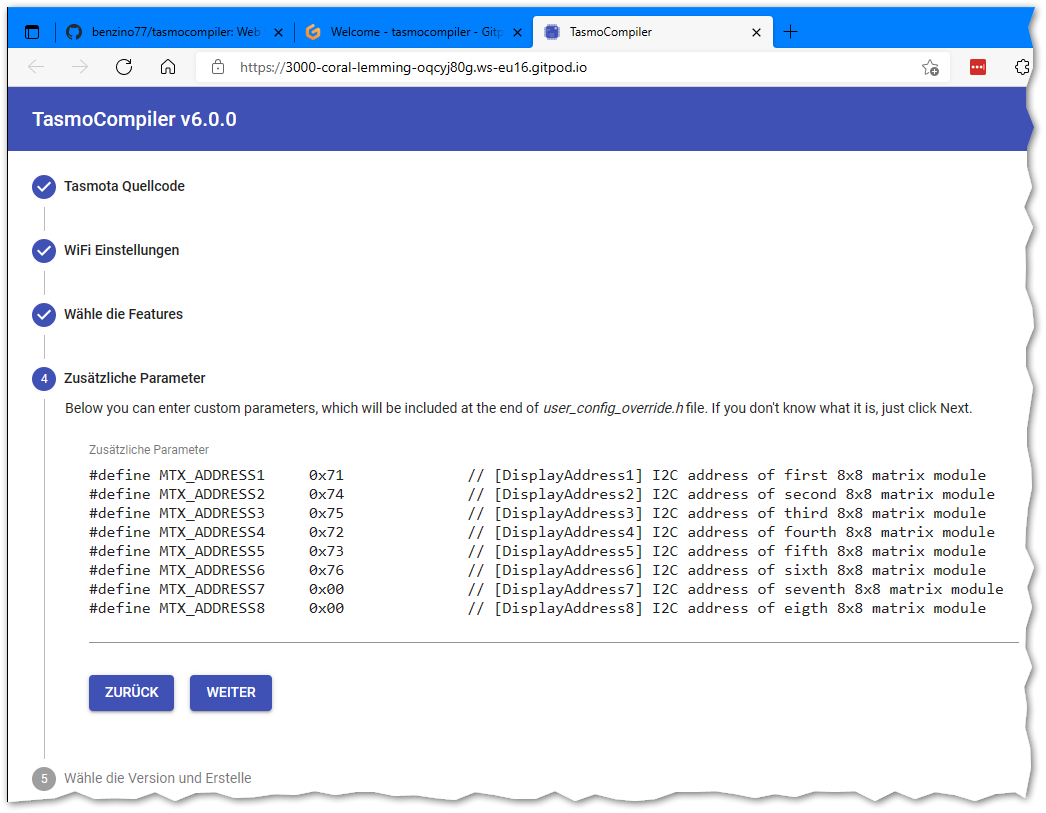The image size is (1046, 813).
Task: Click the Wähle die Features checkmark icon
Action: 44,315
